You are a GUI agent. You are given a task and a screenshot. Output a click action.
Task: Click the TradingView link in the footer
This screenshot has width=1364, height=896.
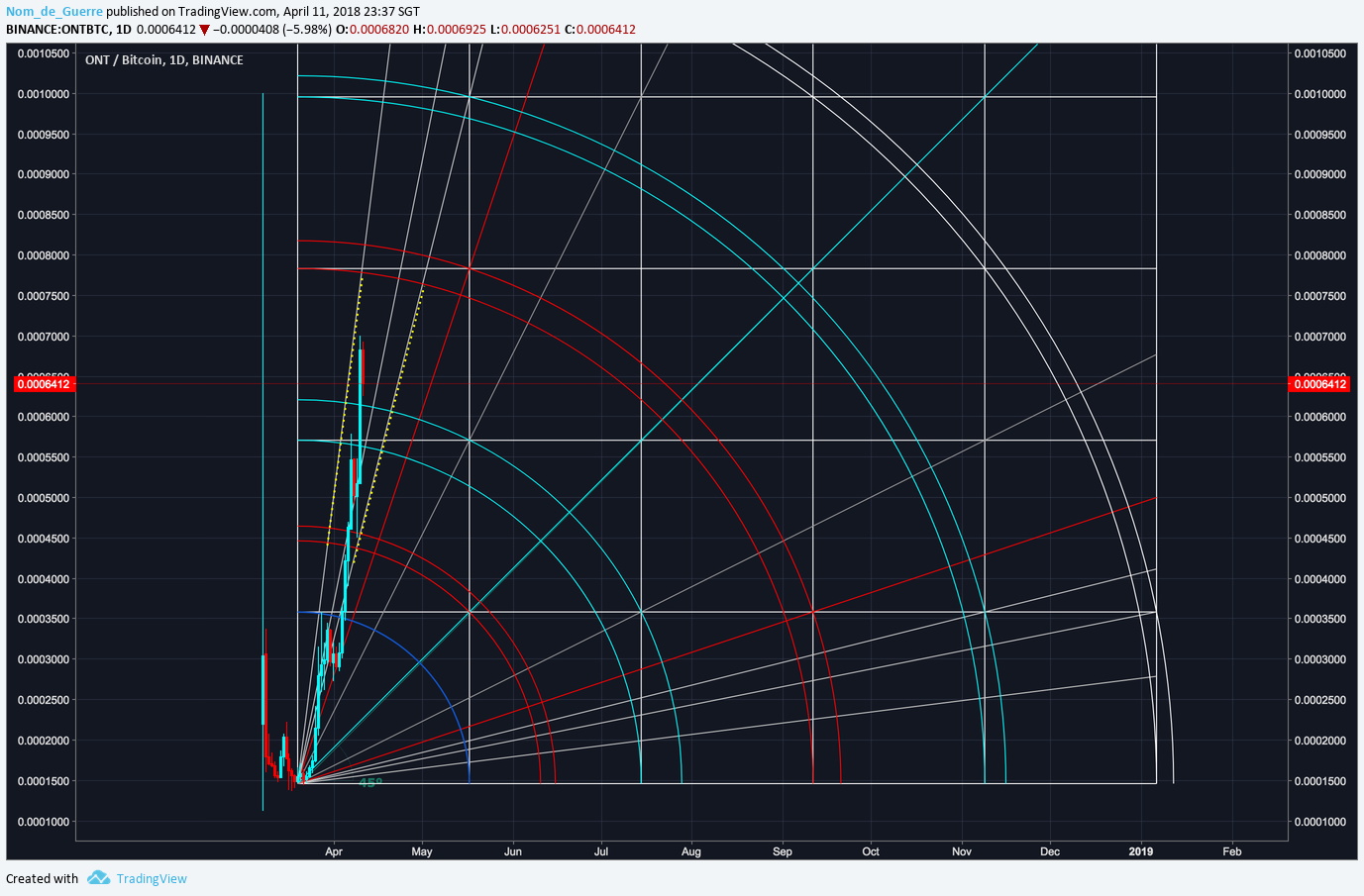pyautogui.click(x=152, y=878)
